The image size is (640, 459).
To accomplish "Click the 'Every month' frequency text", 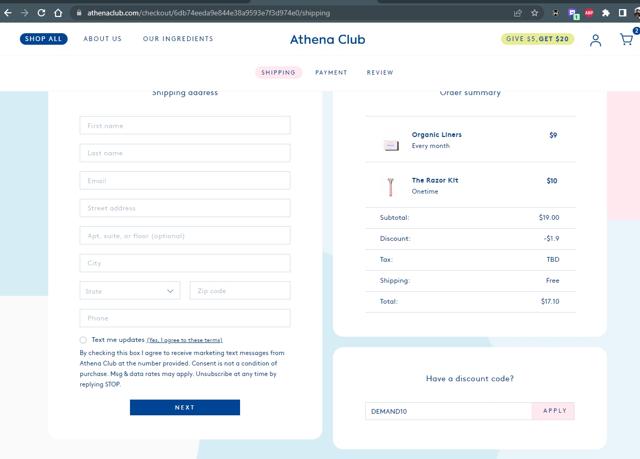I will click(431, 146).
